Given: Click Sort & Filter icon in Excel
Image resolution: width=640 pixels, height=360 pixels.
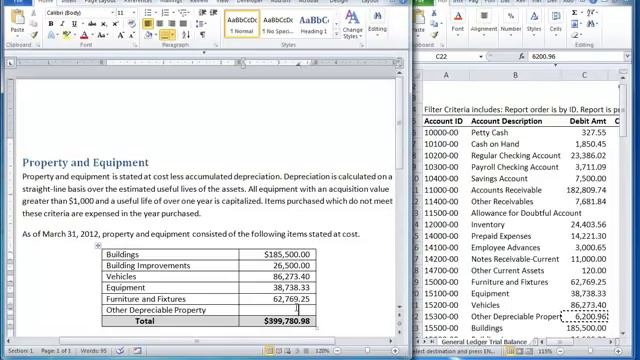Looking at the screenshot, I should point(591,13).
